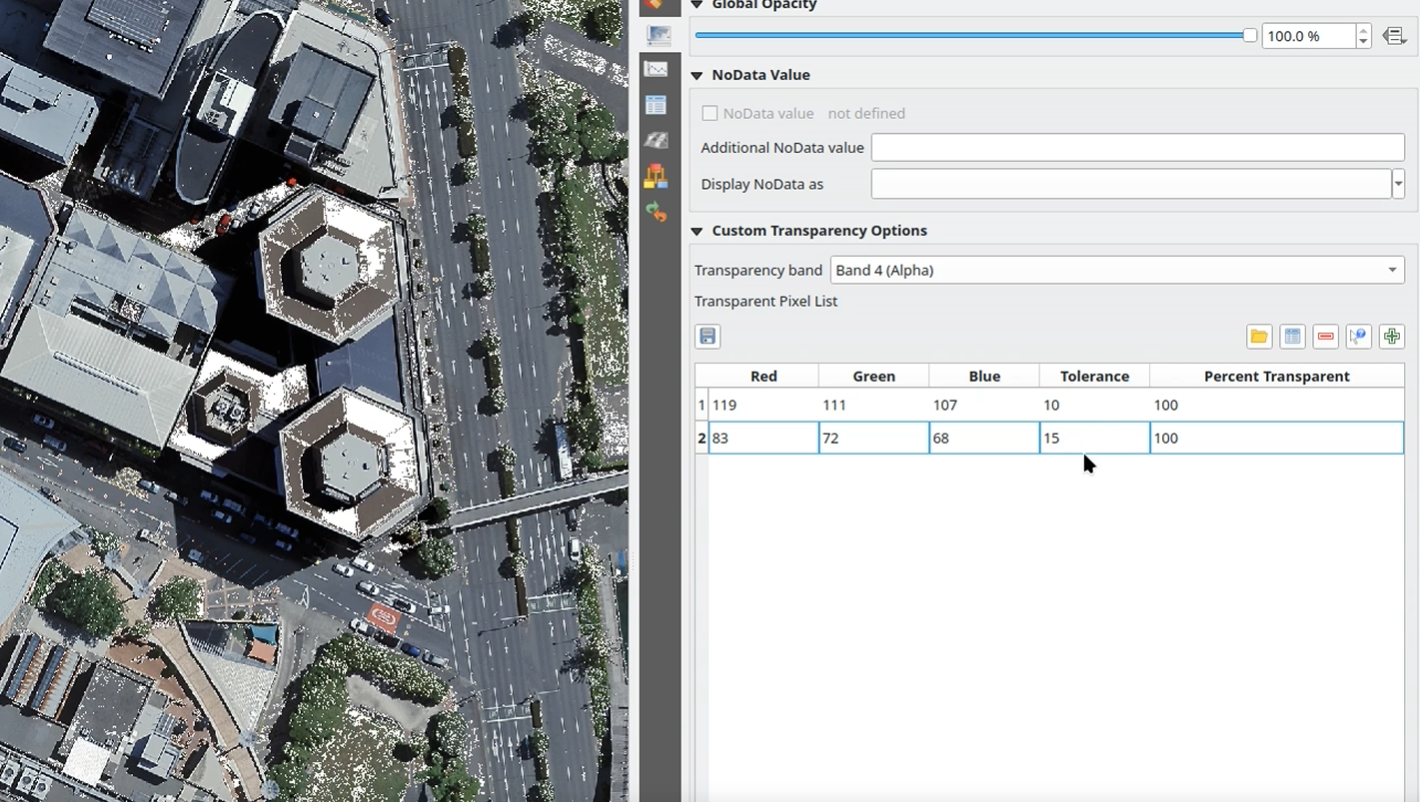
Task: Collapse the Custom Transparency Options section
Action: pos(697,231)
